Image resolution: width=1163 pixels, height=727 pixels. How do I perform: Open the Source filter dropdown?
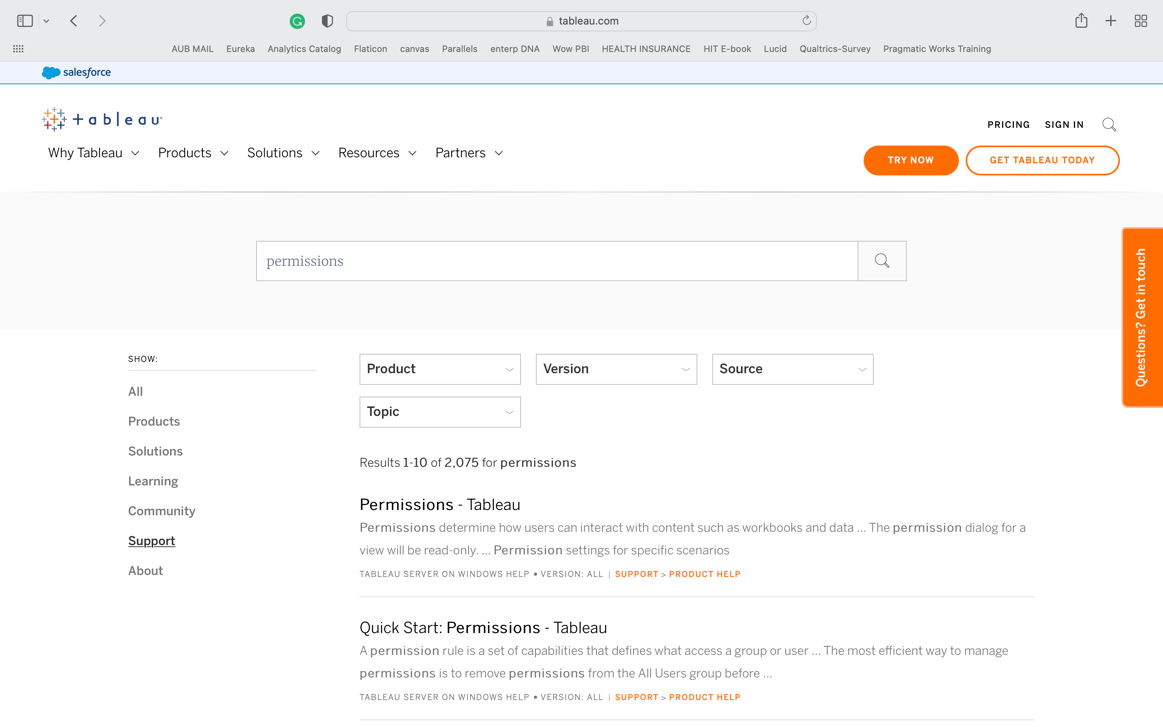[x=793, y=369]
